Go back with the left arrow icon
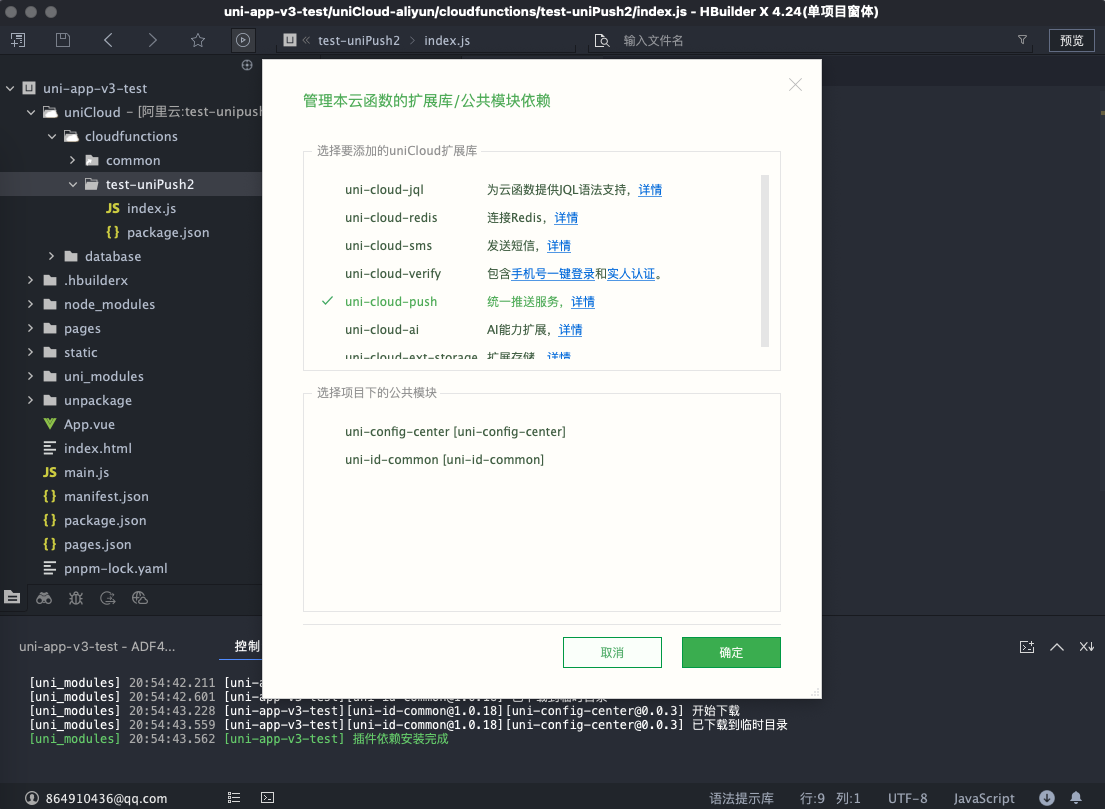The image size is (1105, 809). point(108,40)
